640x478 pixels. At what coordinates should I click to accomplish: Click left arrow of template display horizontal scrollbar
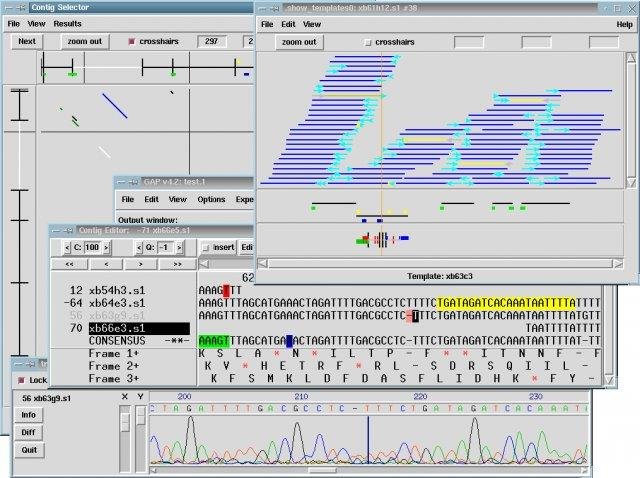[x=263, y=263]
